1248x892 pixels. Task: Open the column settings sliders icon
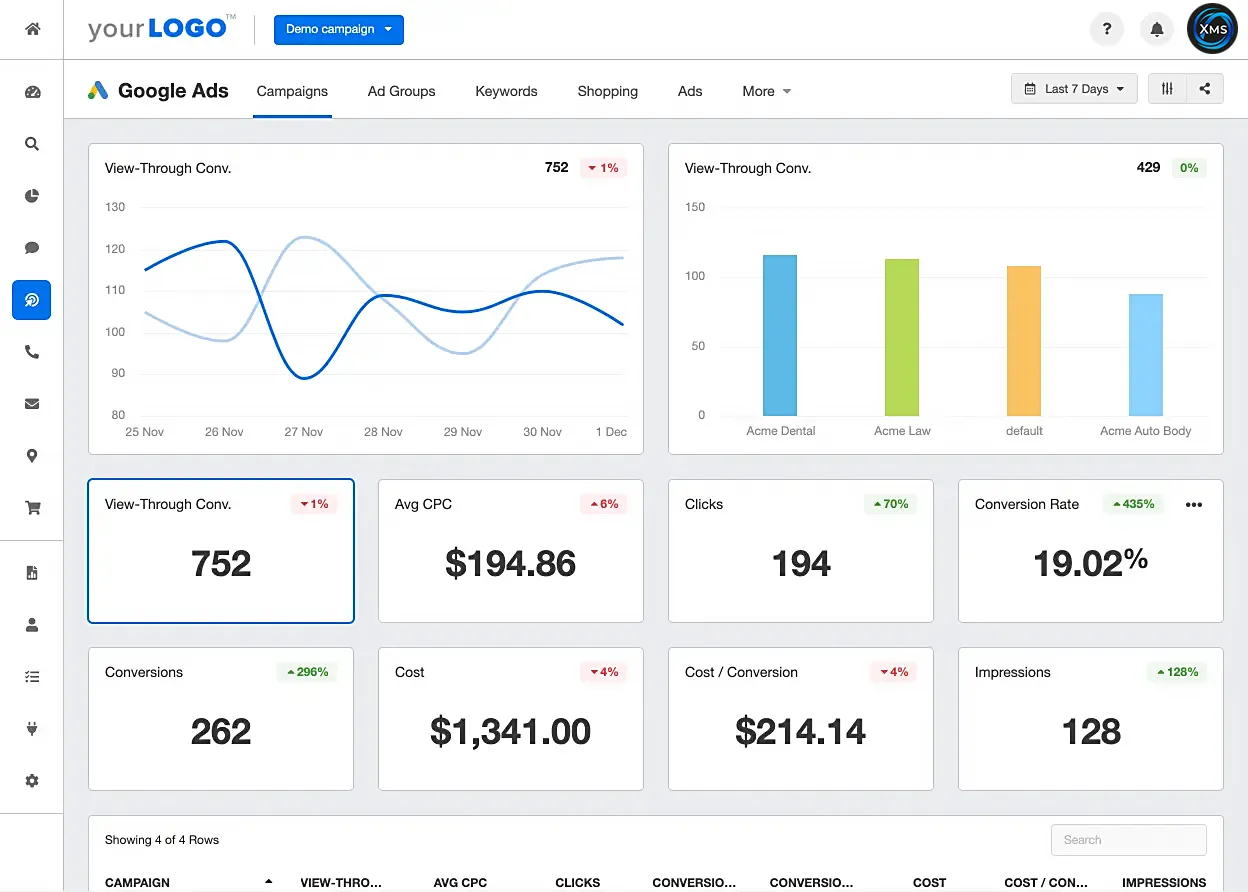tap(1167, 89)
